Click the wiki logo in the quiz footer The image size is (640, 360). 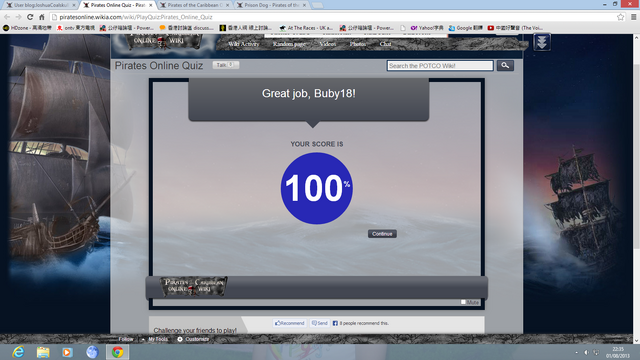coord(193,286)
